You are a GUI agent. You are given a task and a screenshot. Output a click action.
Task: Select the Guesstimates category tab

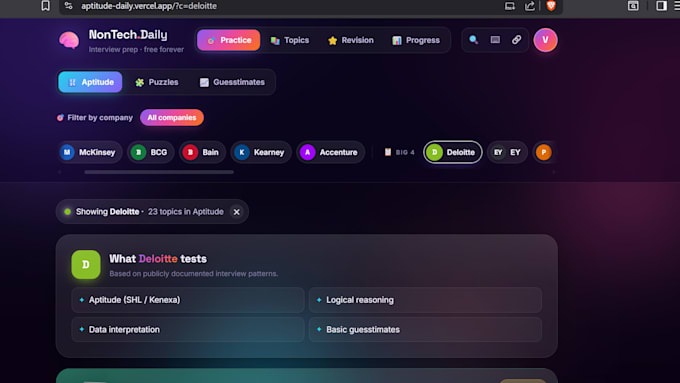pyautogui.click(x=232, y=82)
